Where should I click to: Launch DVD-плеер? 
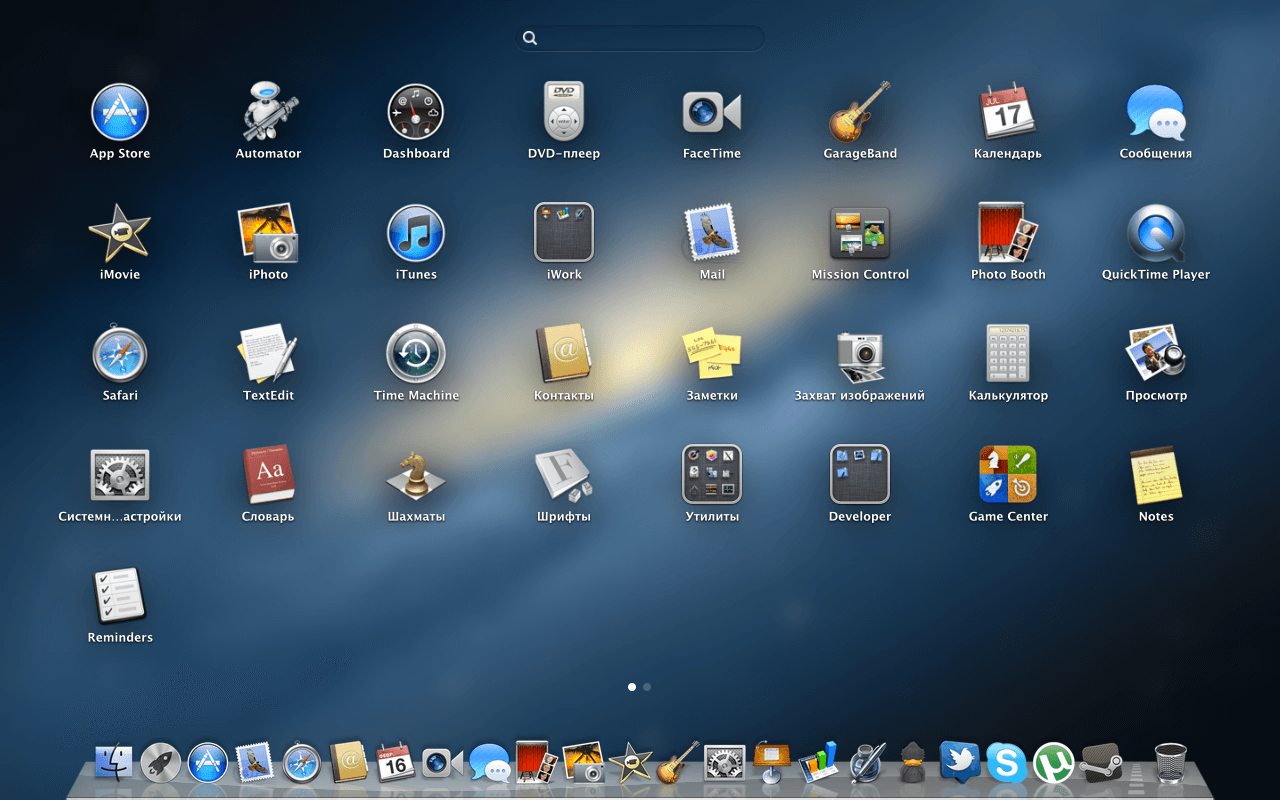pyautogui.click(x=564, y=112)
